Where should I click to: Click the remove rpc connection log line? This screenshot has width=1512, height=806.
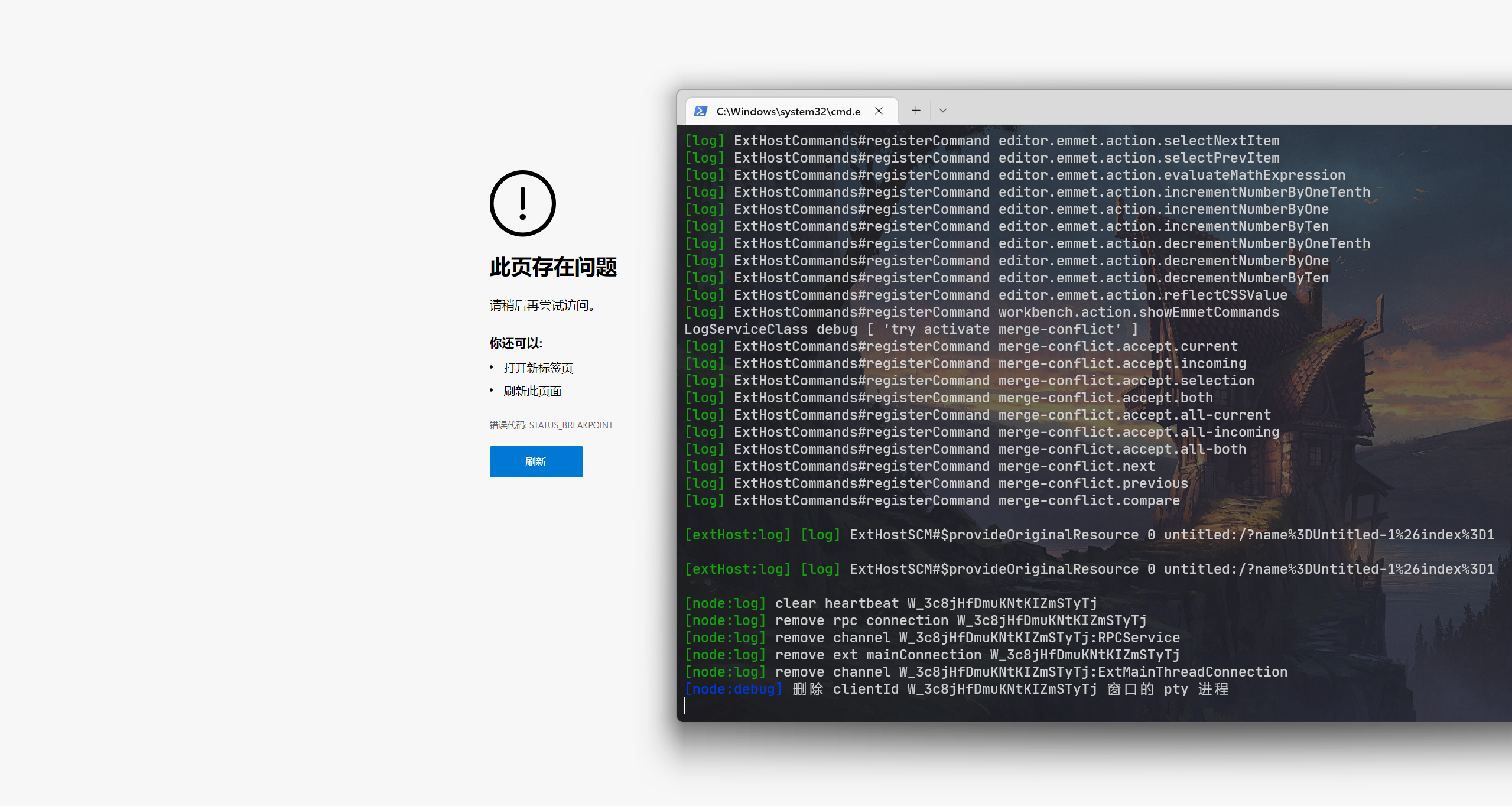pos(916,620)
